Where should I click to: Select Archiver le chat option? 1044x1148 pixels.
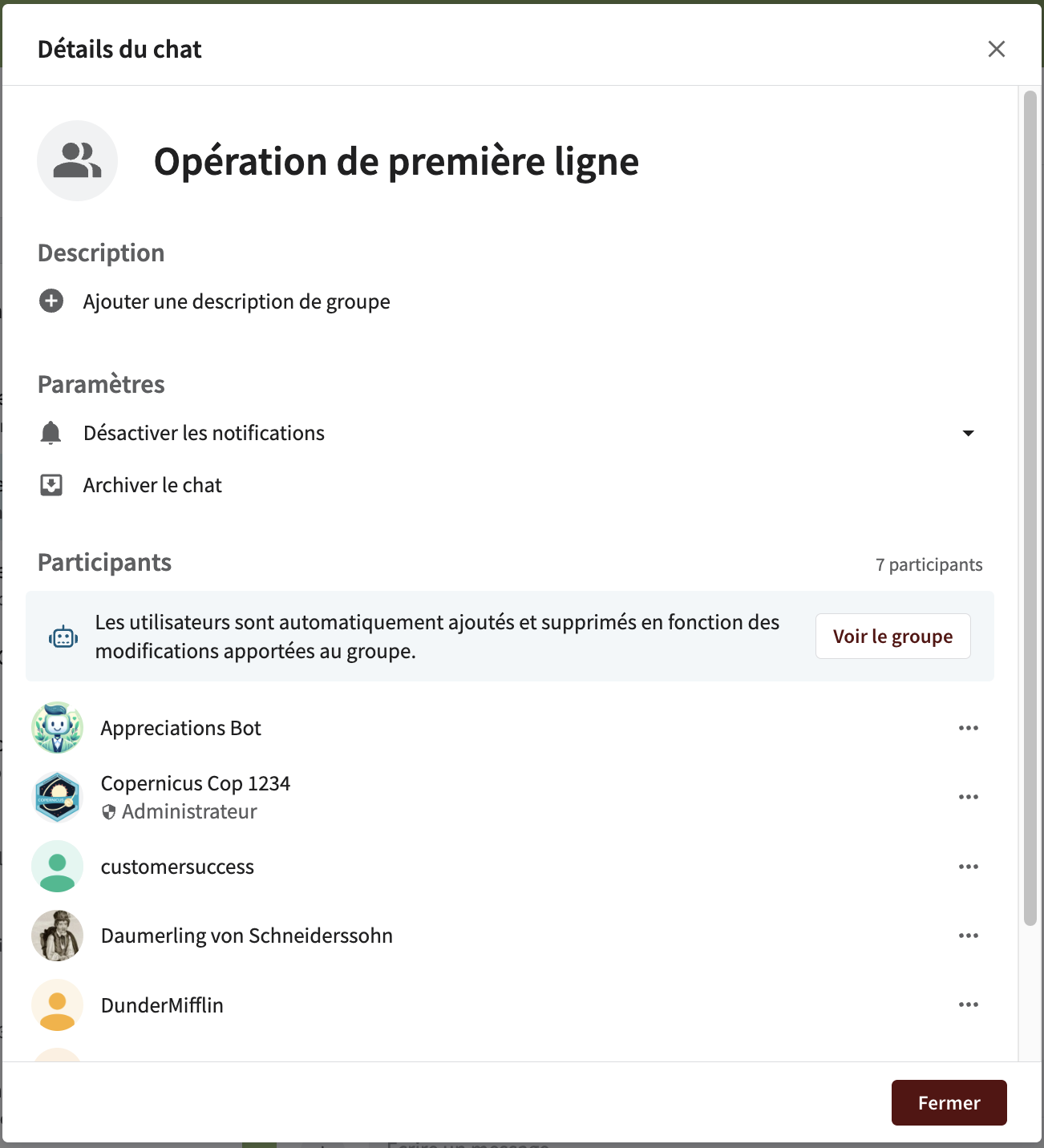pyautogui.click(x=152, y=485)
